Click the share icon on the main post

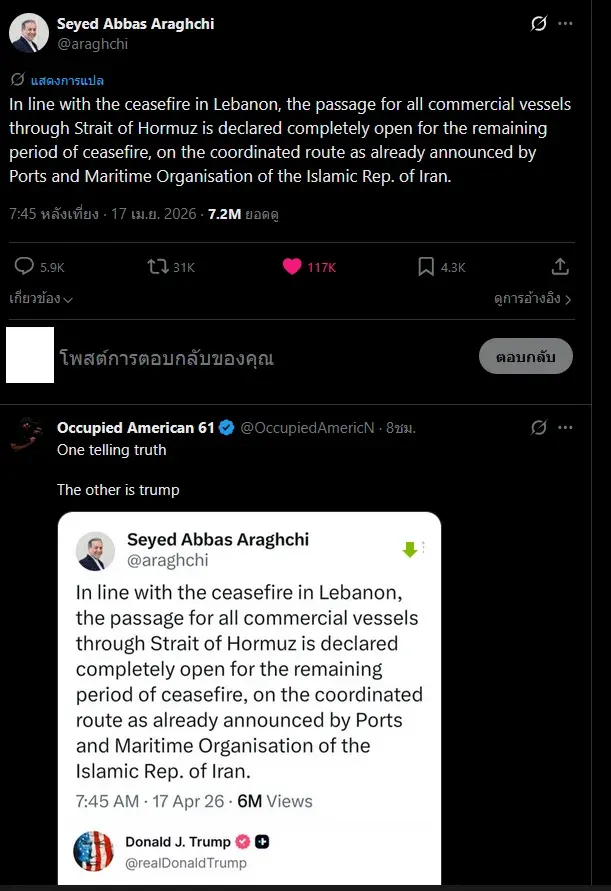point(560,266)
